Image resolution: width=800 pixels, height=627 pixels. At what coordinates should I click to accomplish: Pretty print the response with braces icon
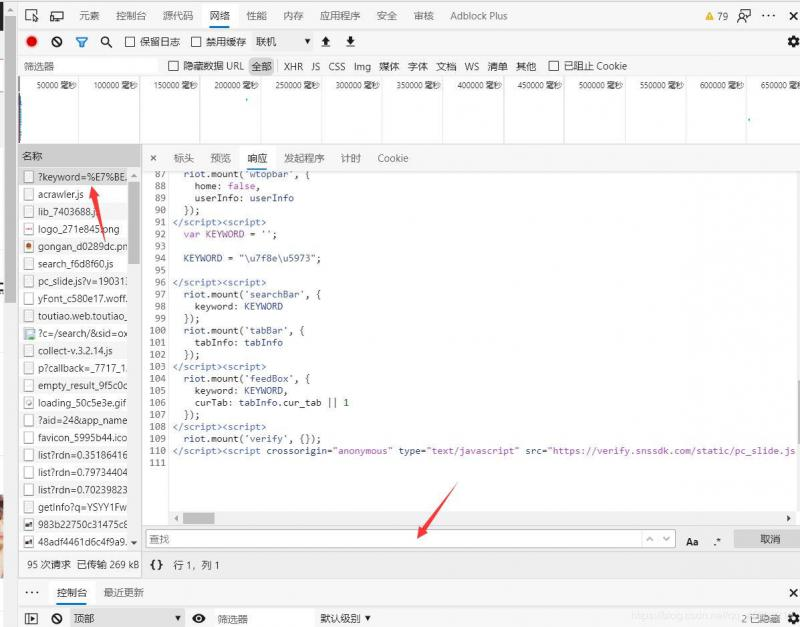click(x=157, y=565)
